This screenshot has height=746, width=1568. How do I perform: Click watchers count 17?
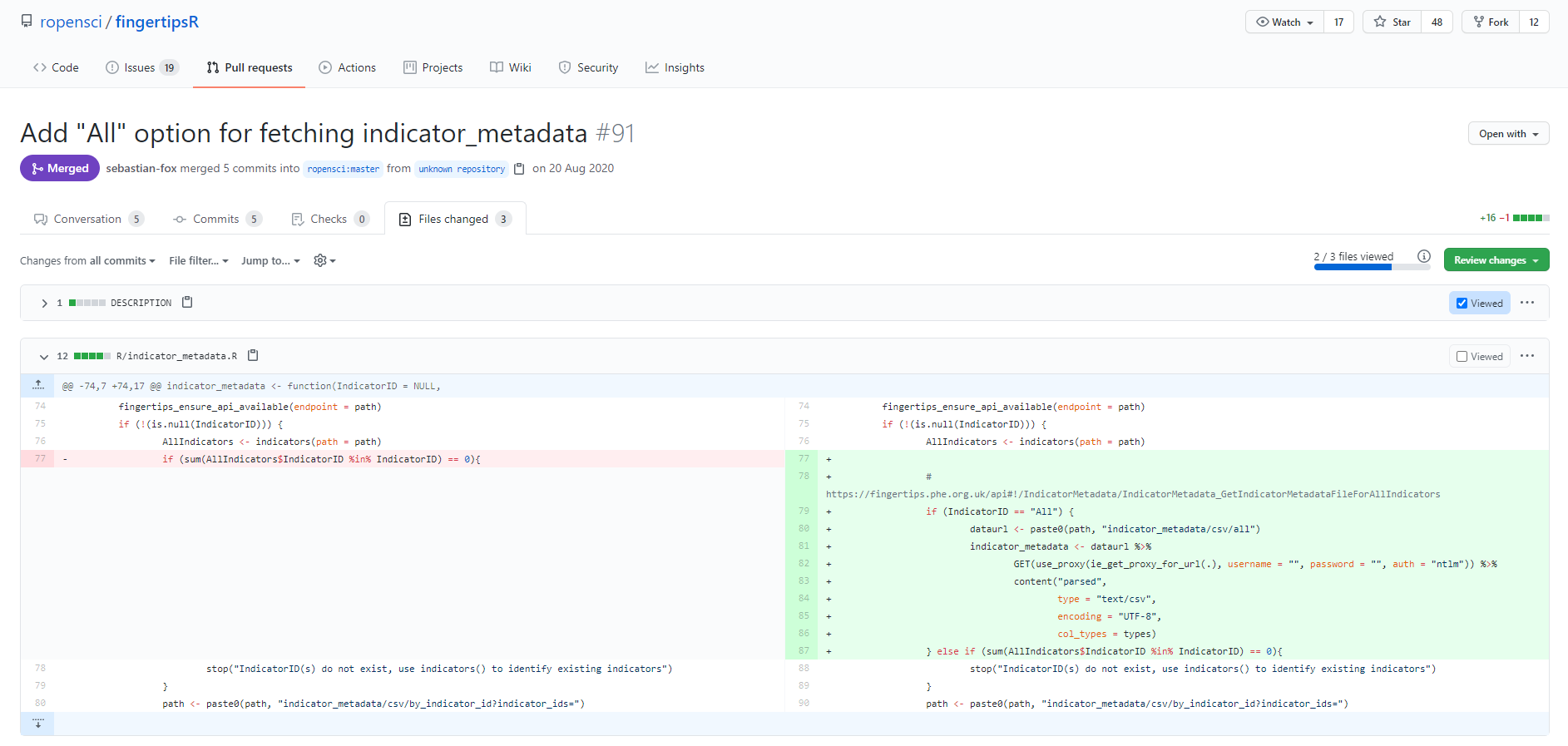(x=1338, y=22)
